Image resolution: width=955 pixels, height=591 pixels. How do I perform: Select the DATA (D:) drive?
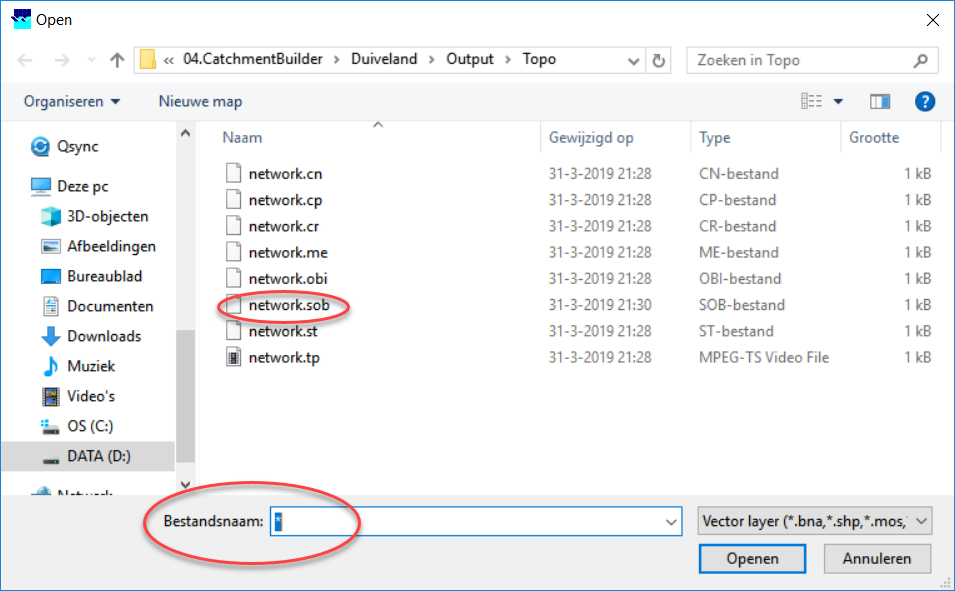(98, 456)
